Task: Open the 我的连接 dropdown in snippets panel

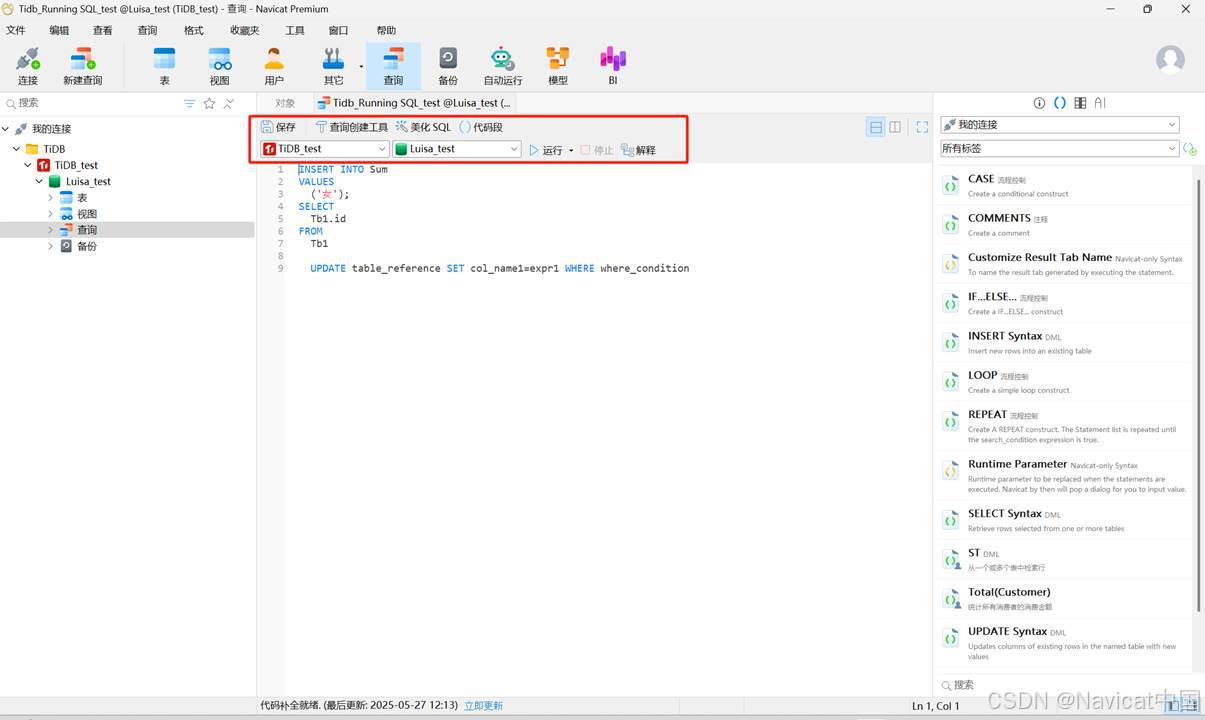Action: (1059, 125)
